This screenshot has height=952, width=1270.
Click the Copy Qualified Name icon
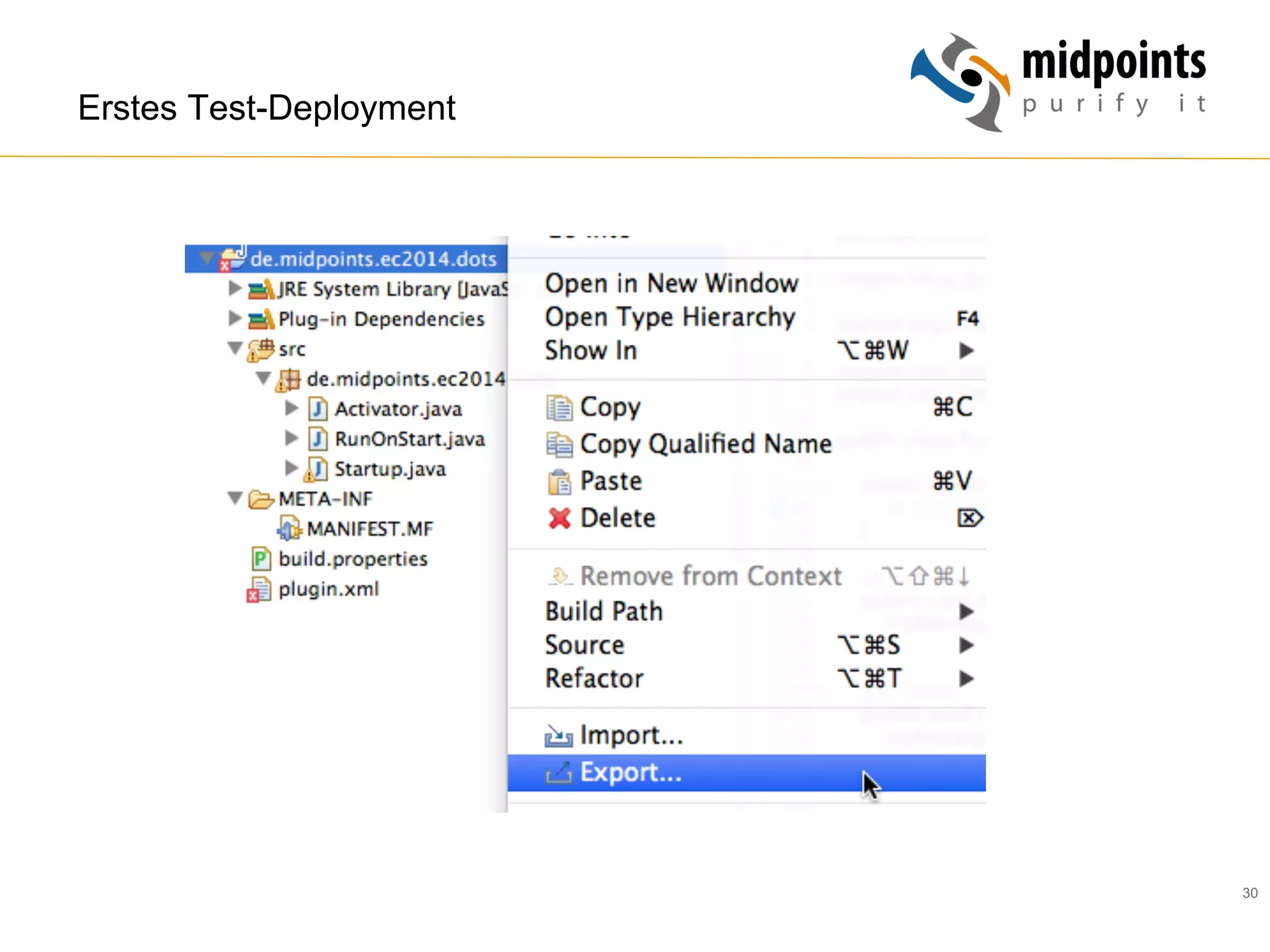559,445
